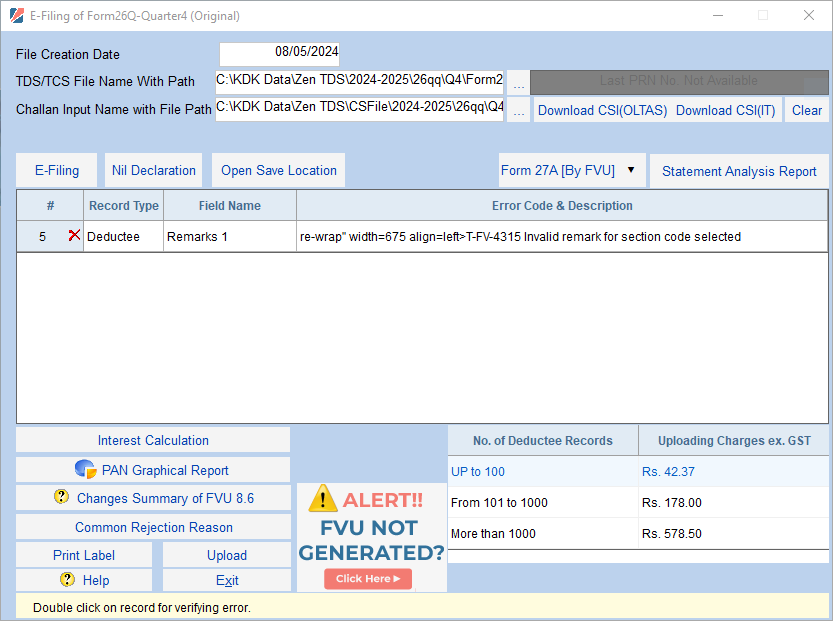The height and width of the screenshot is (621, 833).
Task: Browse for the Challan input file with the ellipsis button
Action: tap(518, 110)
